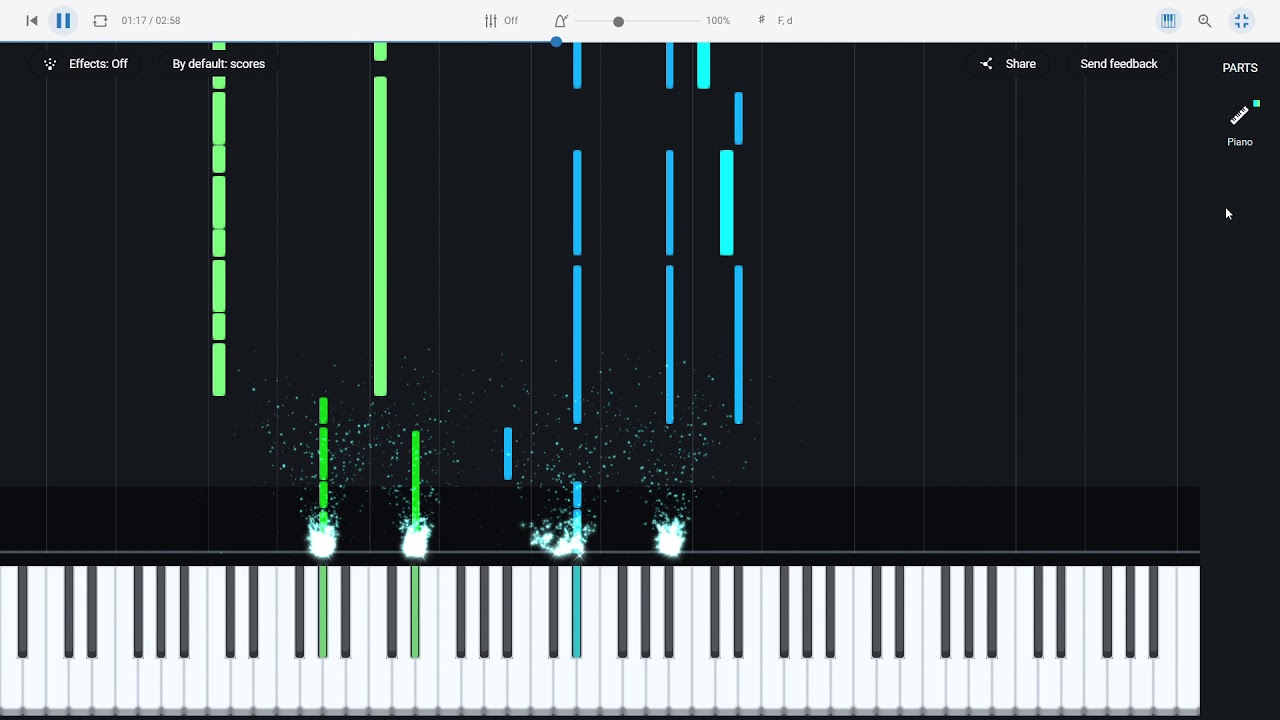Select the Piano part
This screenshot has width=1280, height=720.
[1240, 125]
